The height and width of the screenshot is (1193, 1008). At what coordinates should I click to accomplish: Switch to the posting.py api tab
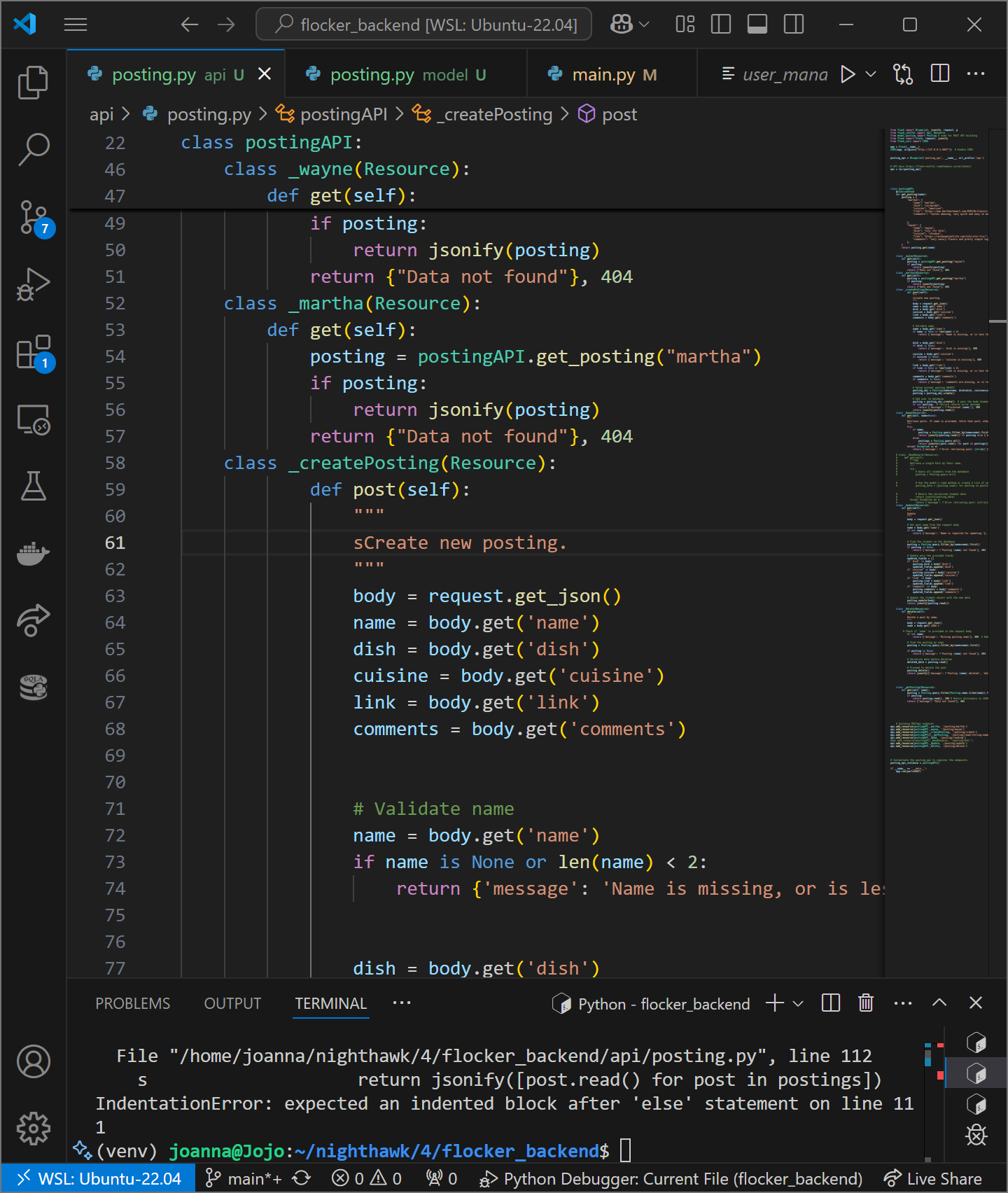tap(175, 74)
